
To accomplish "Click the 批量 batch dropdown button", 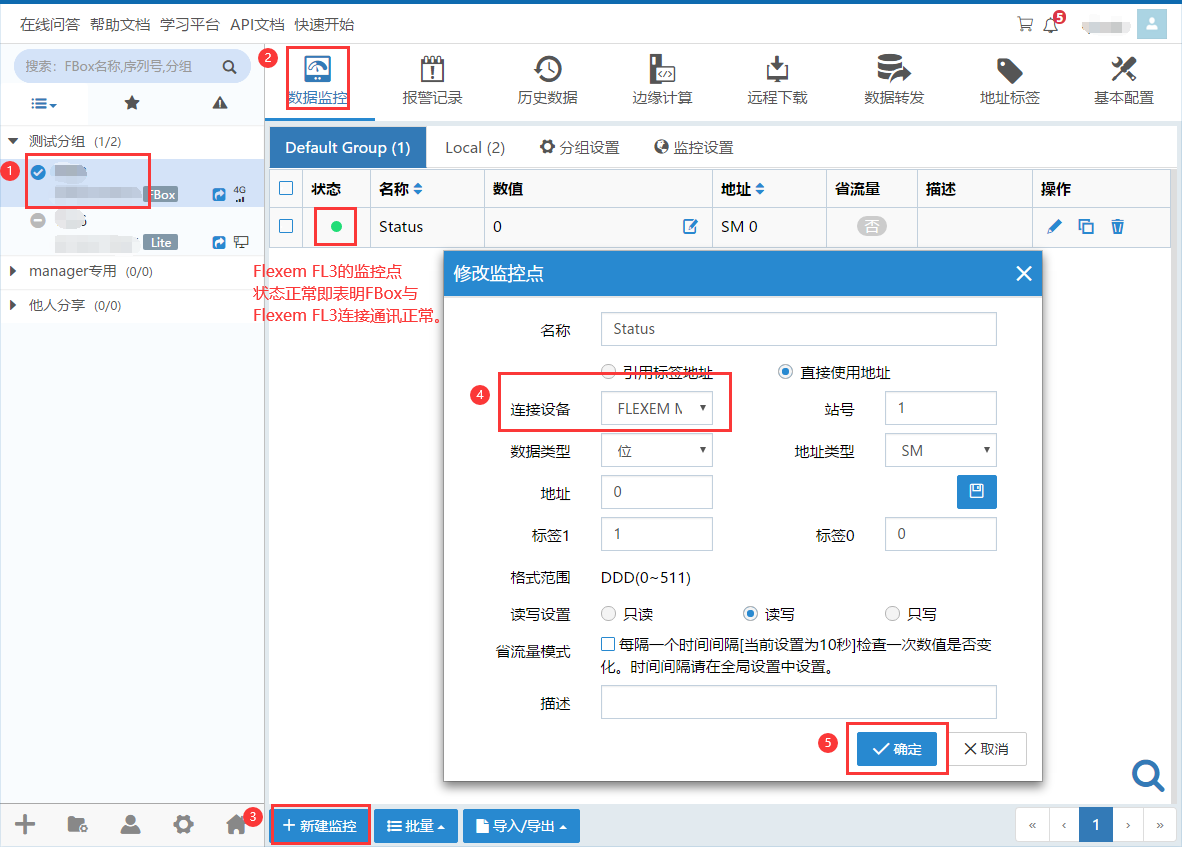I will pos(415,826).
